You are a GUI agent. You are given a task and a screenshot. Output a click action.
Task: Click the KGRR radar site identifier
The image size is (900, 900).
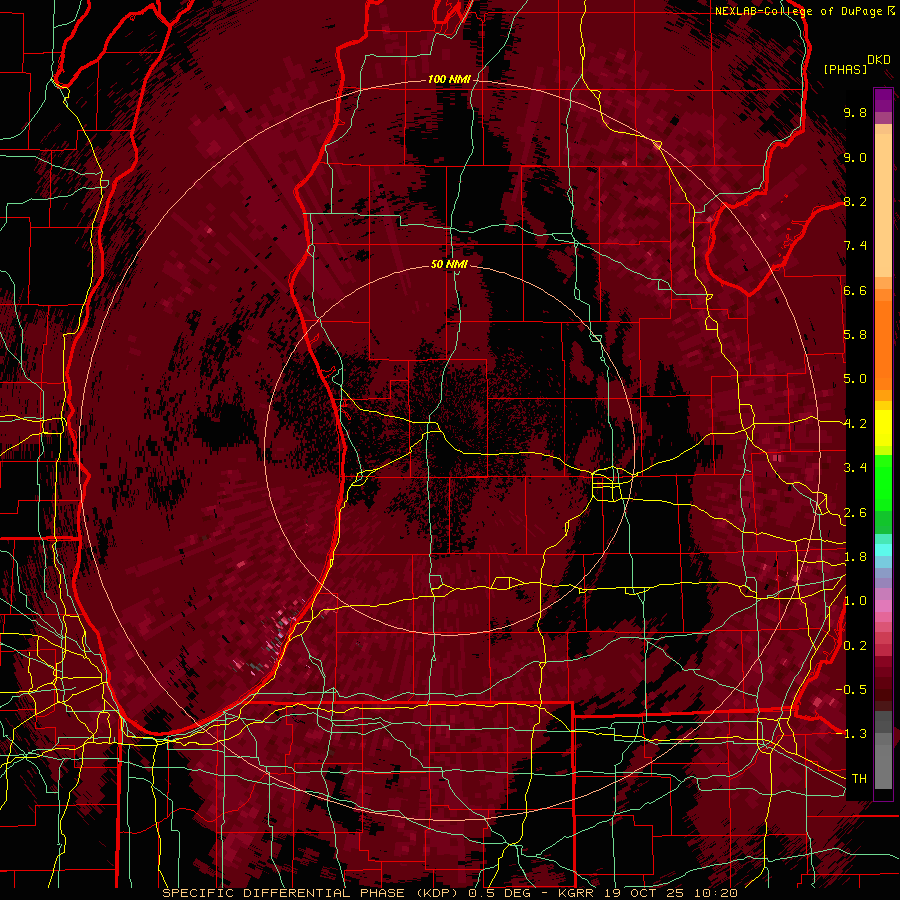(577, 893)
